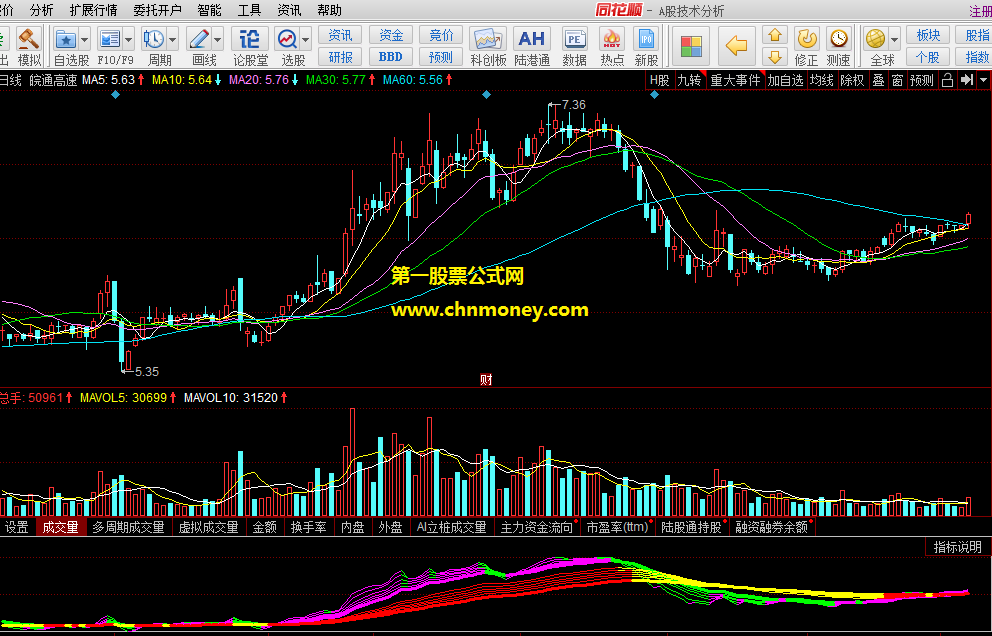Click the page up arrow icon
The width and height of the screenshot is (992, 636).
coord(775,35)
